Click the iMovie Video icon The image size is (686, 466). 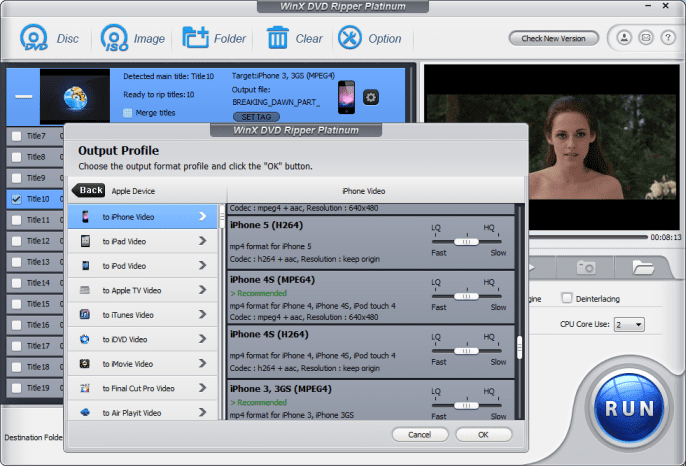tap(85, 364)
